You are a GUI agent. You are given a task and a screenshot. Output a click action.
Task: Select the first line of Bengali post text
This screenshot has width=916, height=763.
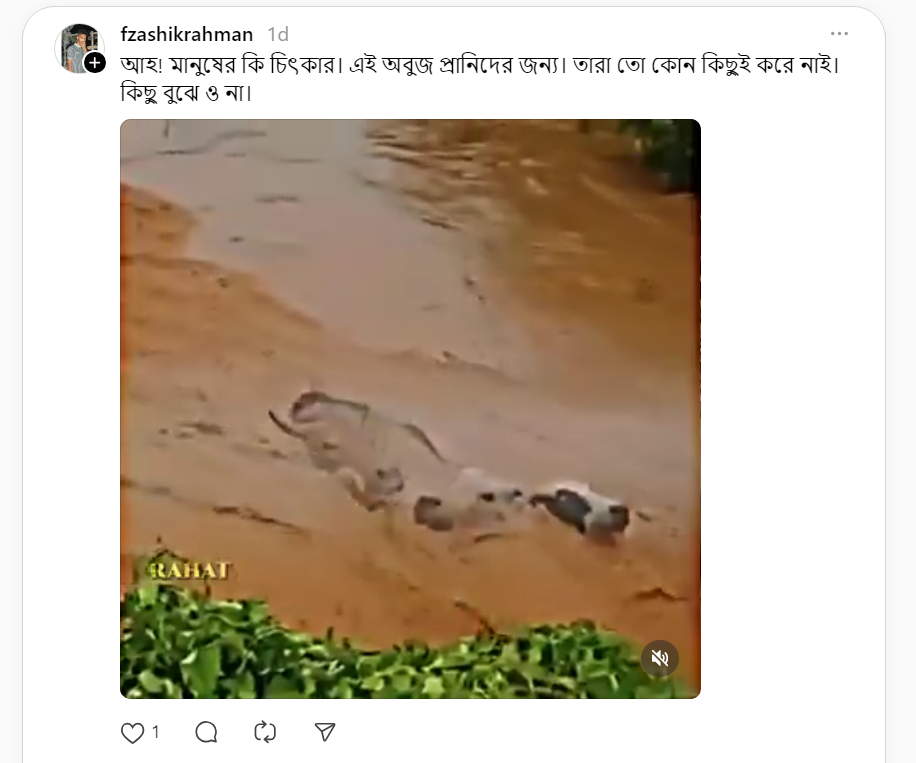[x=480, y=64]
